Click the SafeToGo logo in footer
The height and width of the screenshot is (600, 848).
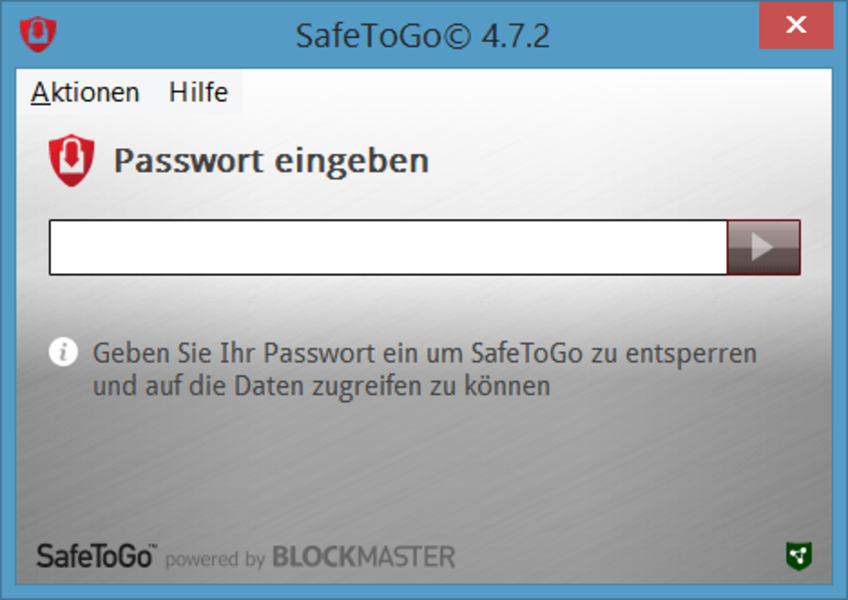(96, 556)
